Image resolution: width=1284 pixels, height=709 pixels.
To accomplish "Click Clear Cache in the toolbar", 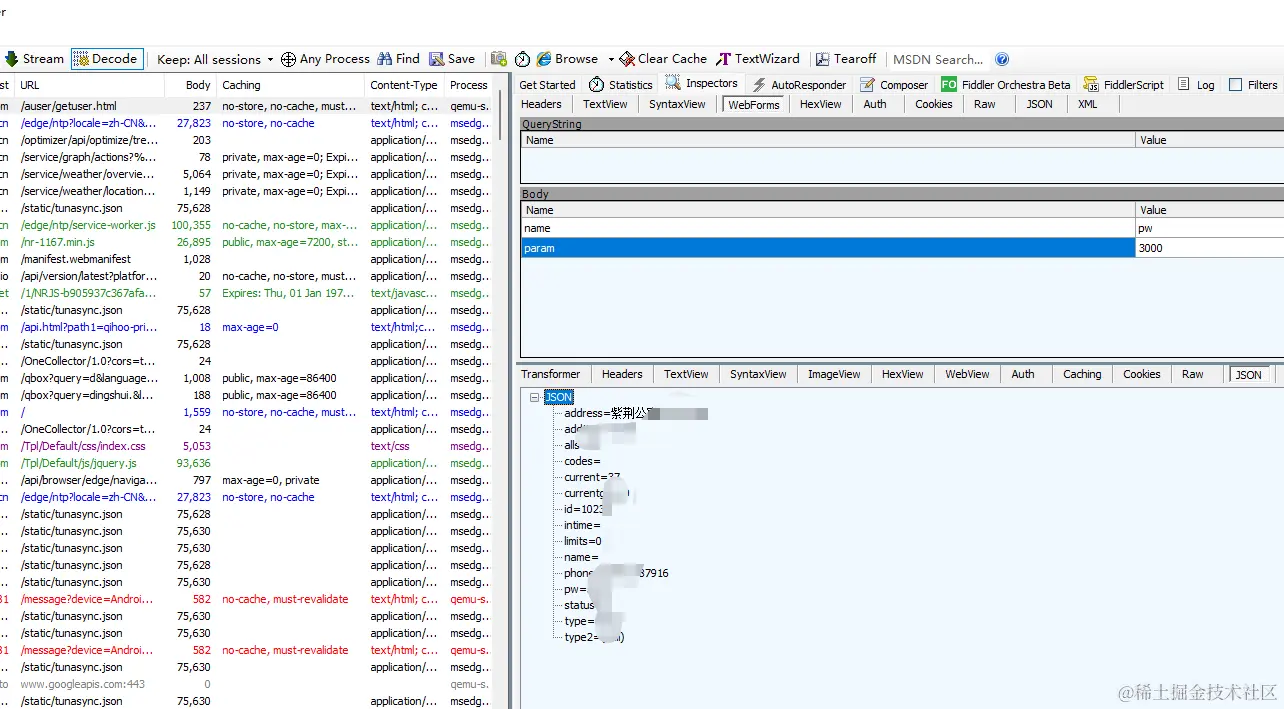I will (x=663, y=59).
